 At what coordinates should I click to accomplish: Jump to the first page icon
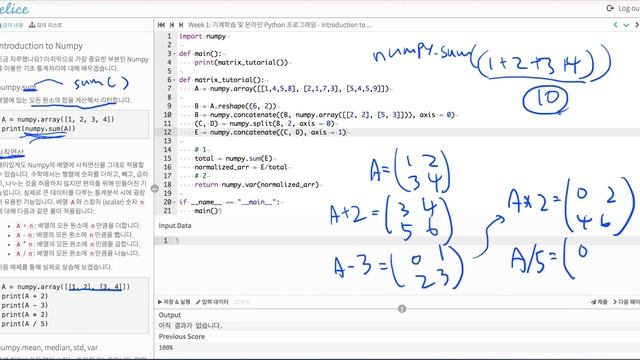(161, 25)
